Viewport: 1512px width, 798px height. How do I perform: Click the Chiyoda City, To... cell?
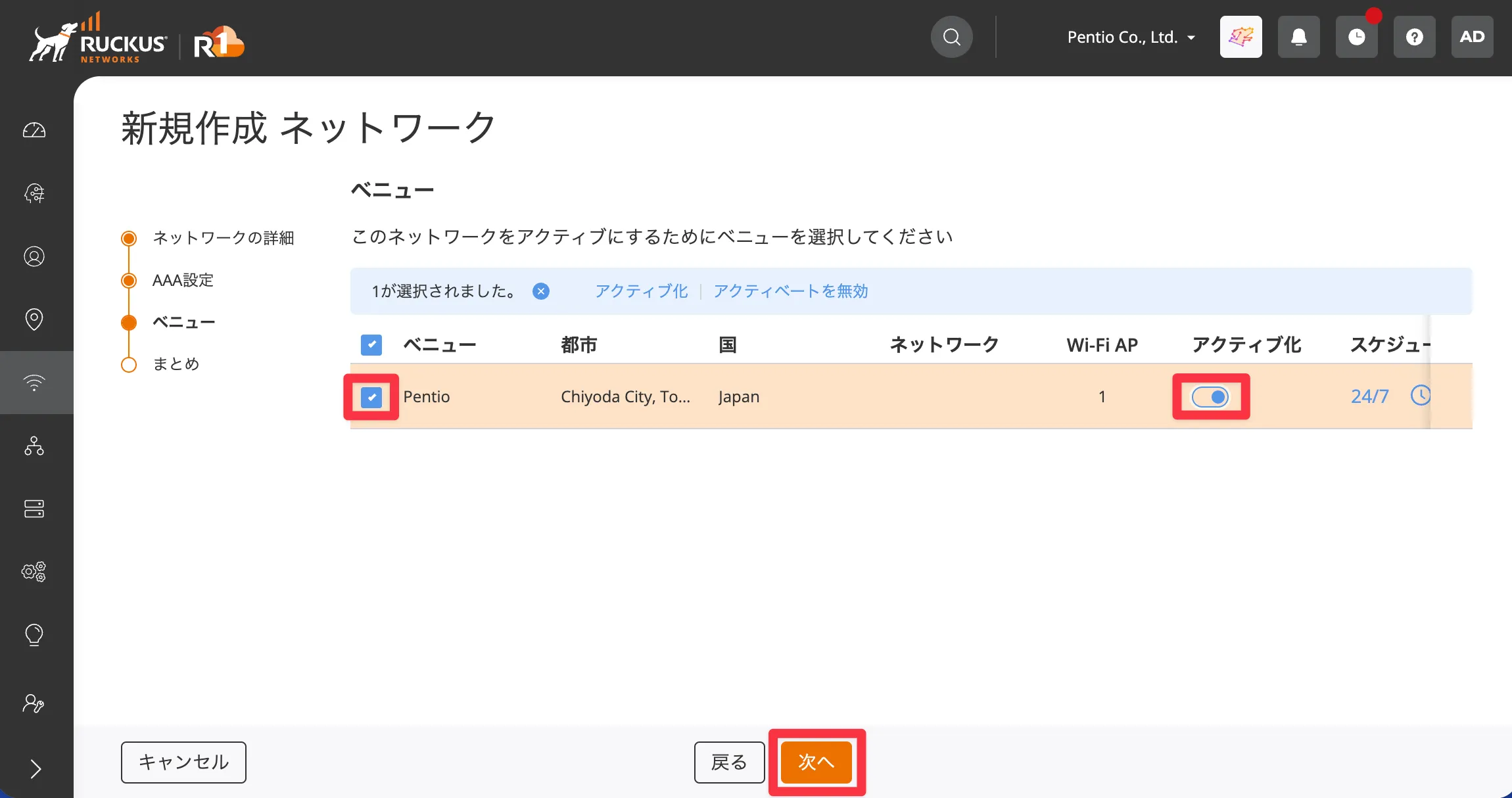[625, 397]
